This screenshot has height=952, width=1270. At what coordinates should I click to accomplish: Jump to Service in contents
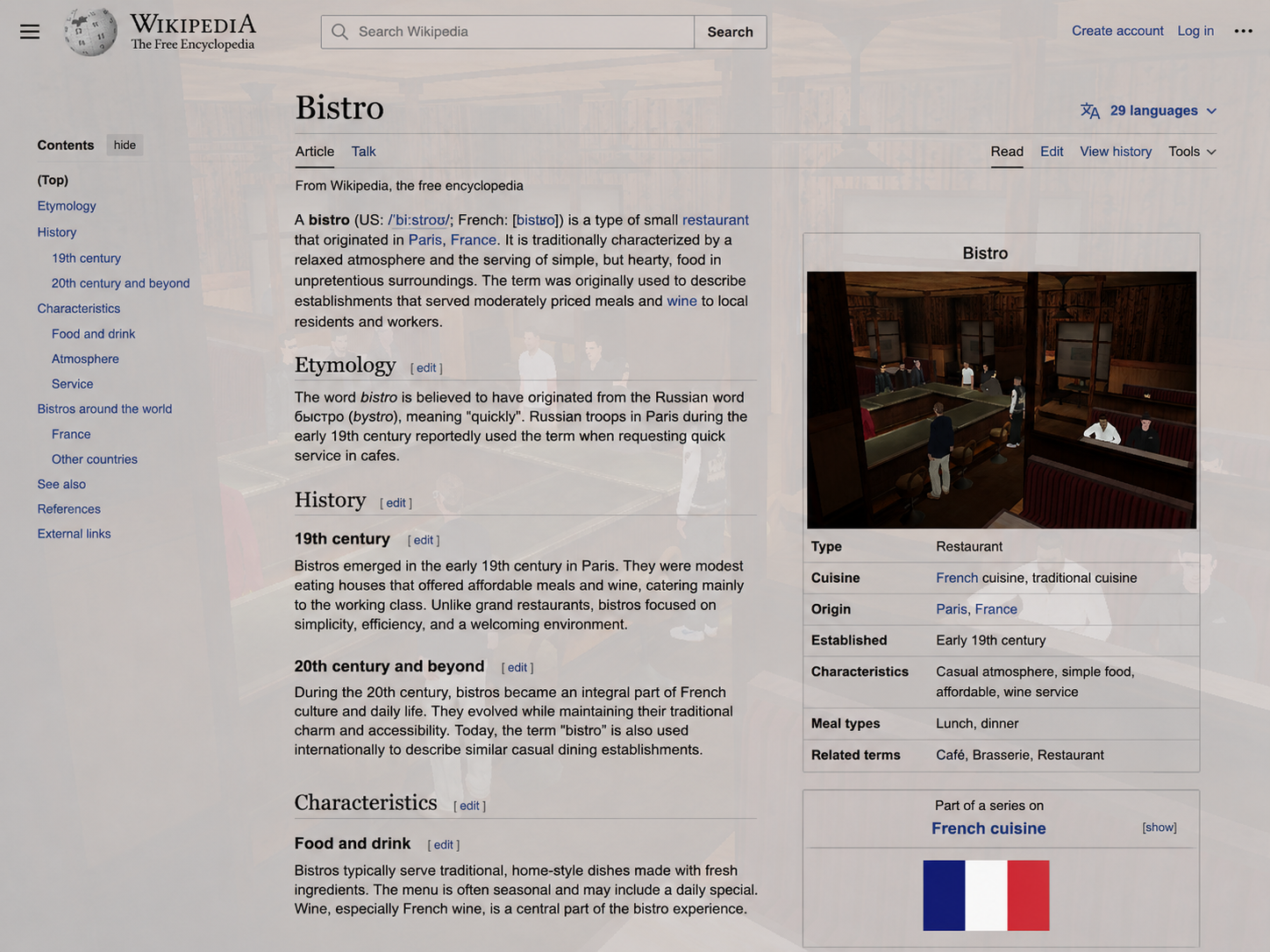point(72,384)
